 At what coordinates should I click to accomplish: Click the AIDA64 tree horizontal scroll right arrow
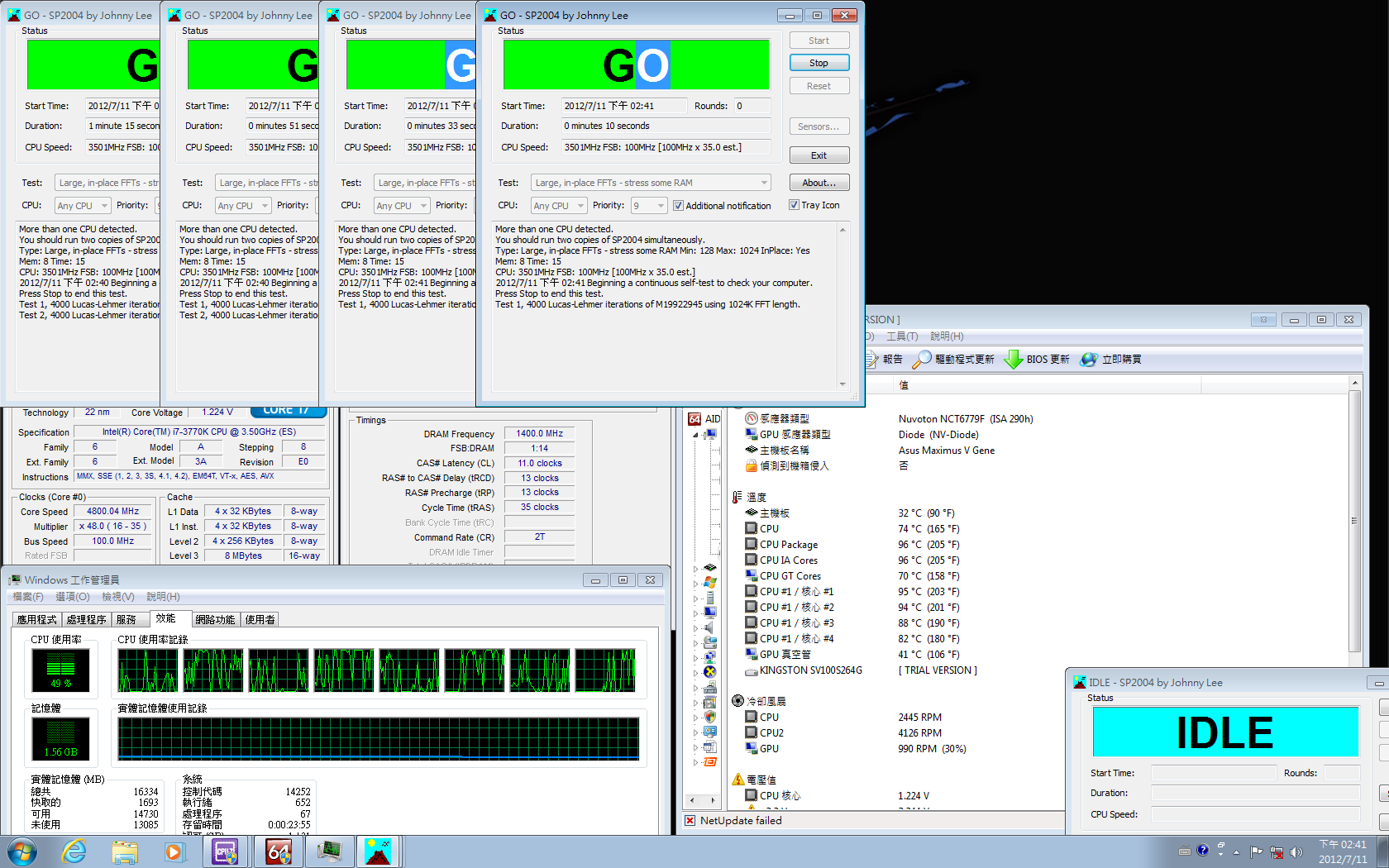click(713, 800)
